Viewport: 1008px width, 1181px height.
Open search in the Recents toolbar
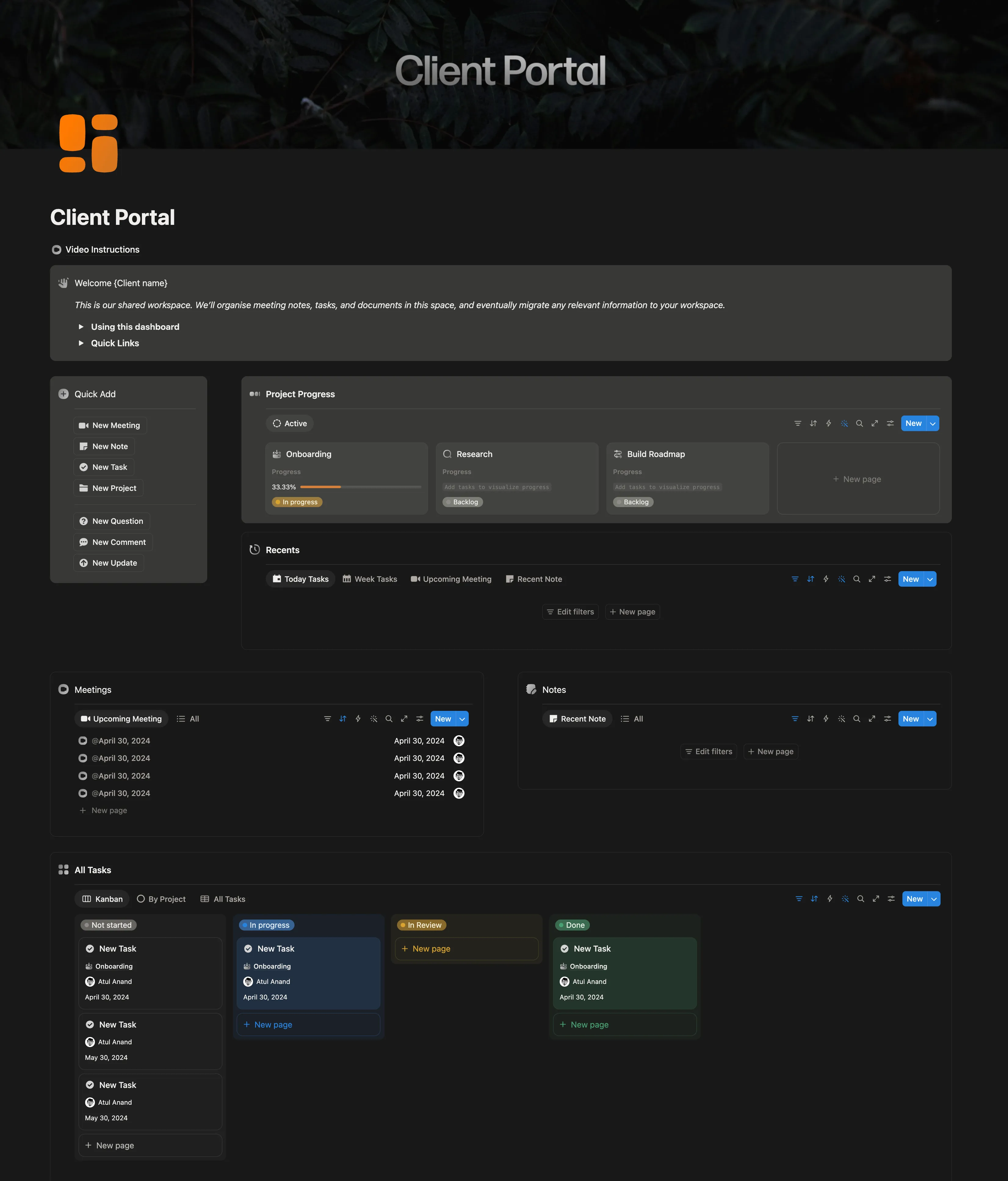[856, 579]
